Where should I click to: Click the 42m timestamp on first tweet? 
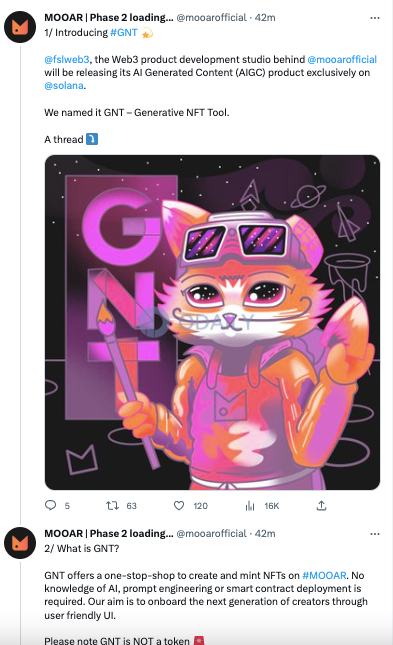pos(265,18)
